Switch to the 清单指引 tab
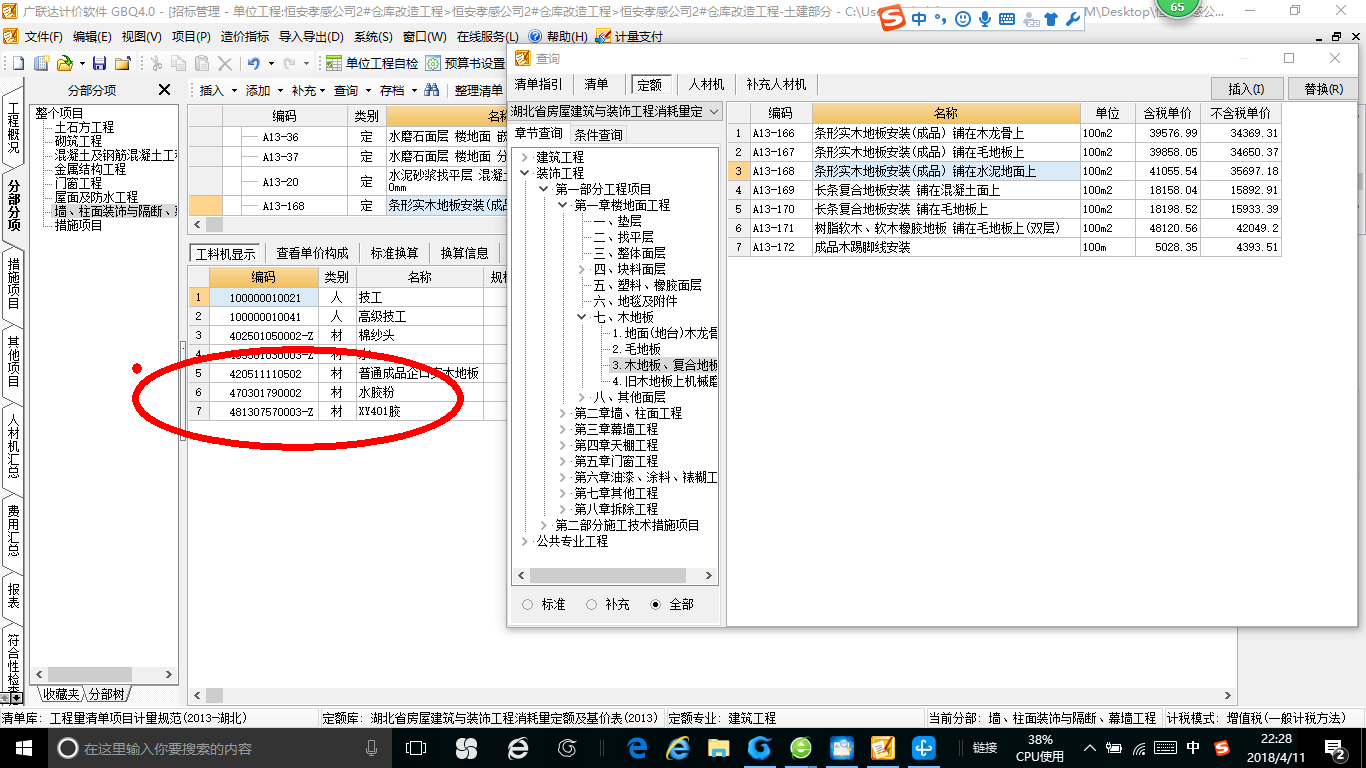The image size is (1366, 768). pyautogui.click(x=539, y=85)
